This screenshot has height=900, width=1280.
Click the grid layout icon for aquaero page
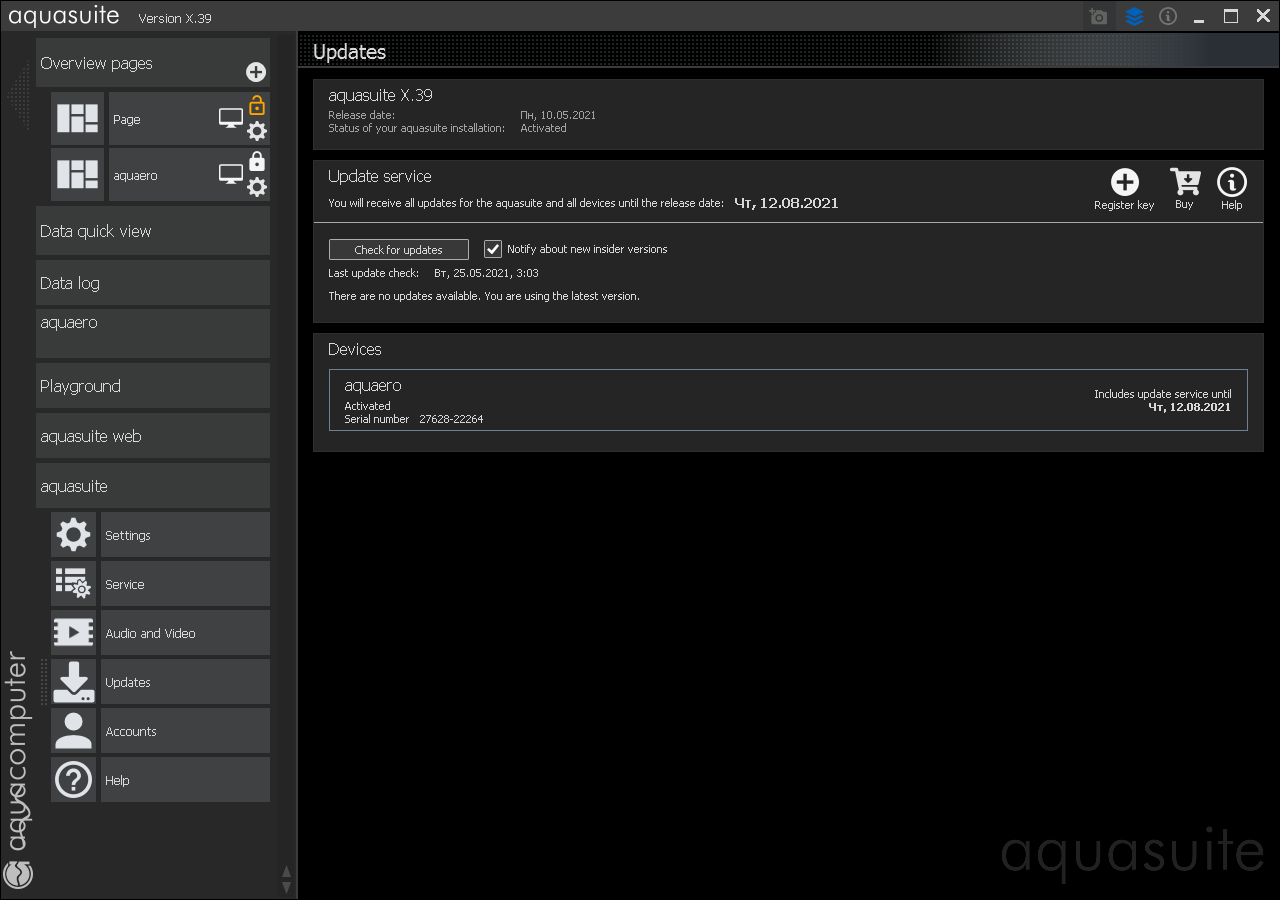point(77,175)
